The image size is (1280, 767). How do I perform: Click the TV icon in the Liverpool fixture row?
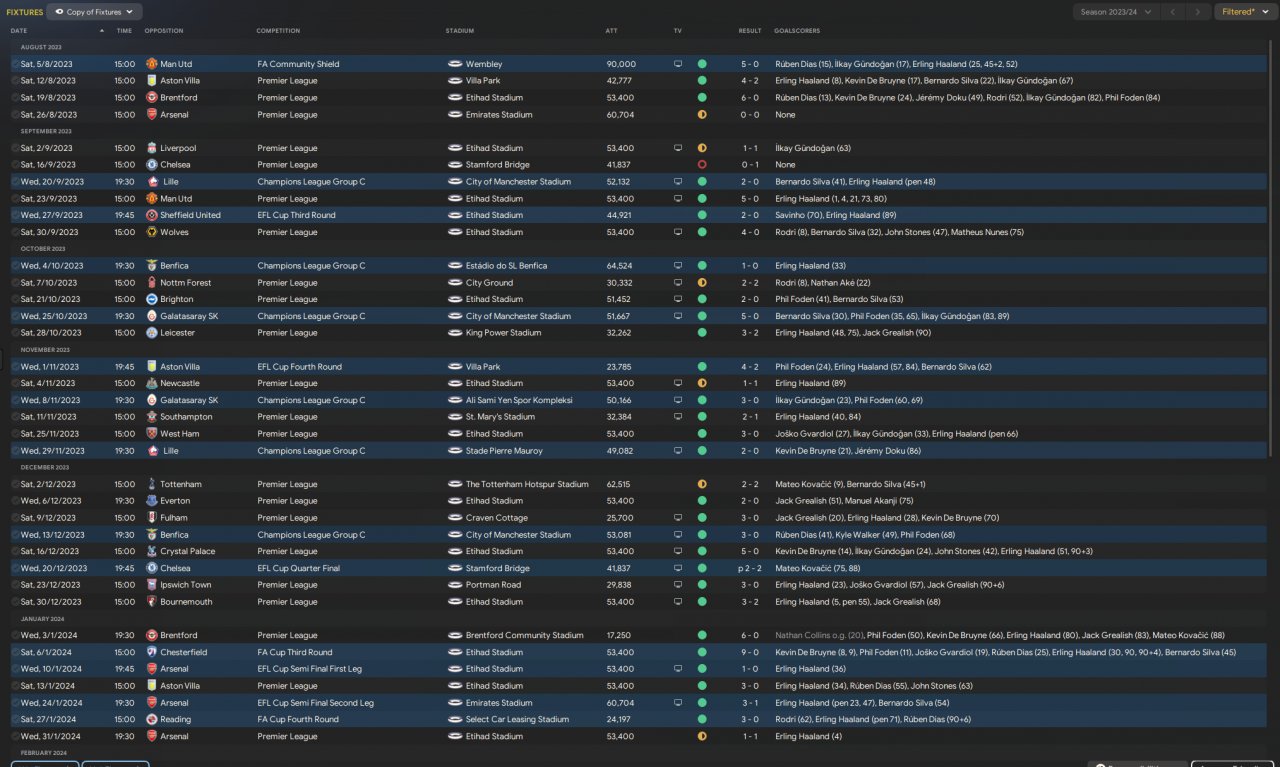coord(678,148)
